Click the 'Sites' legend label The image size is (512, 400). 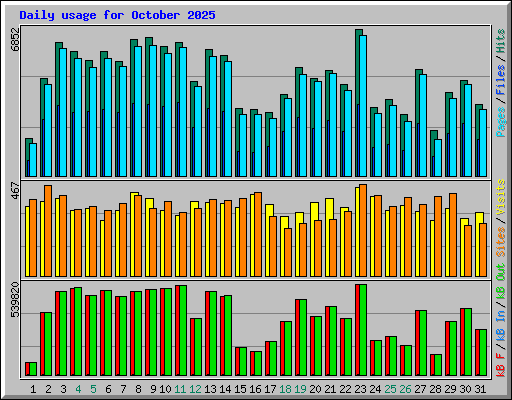500,242
